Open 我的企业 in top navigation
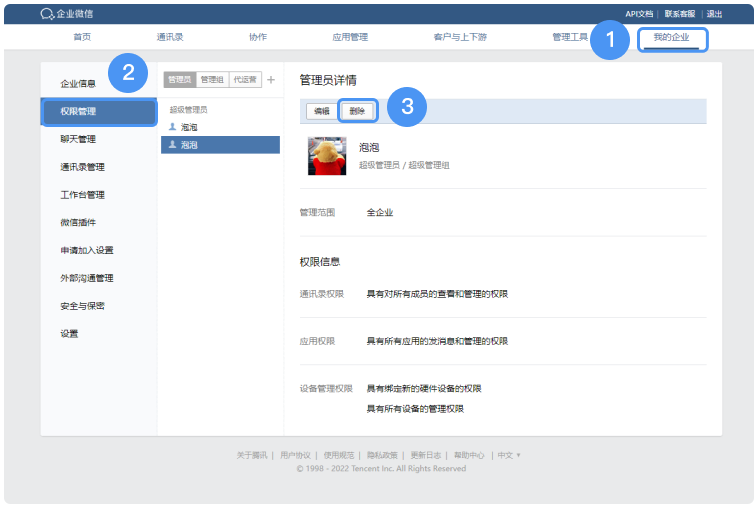The image size is (756, 508). click(x=671, y=37)
